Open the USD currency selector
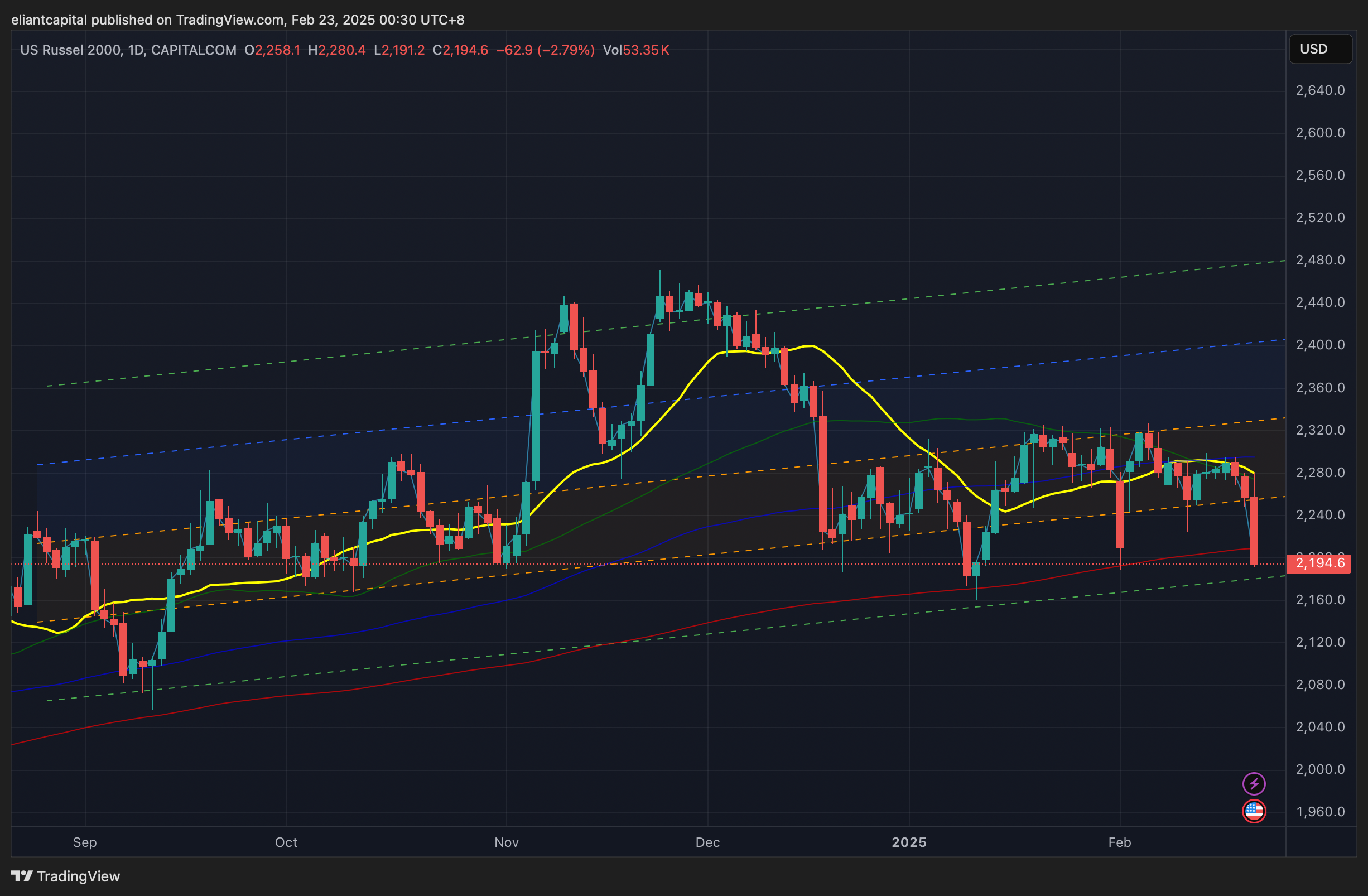Viewport: 1368px width, 896px height. click(1320, 49)
